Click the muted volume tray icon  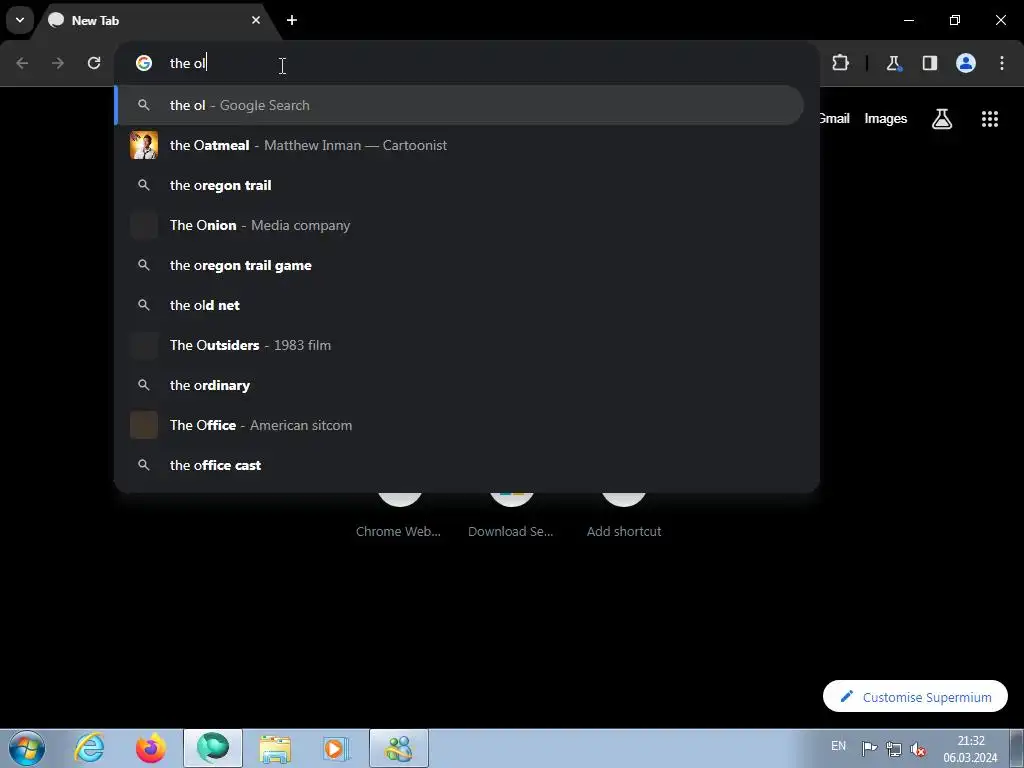(x=918, y=748)
